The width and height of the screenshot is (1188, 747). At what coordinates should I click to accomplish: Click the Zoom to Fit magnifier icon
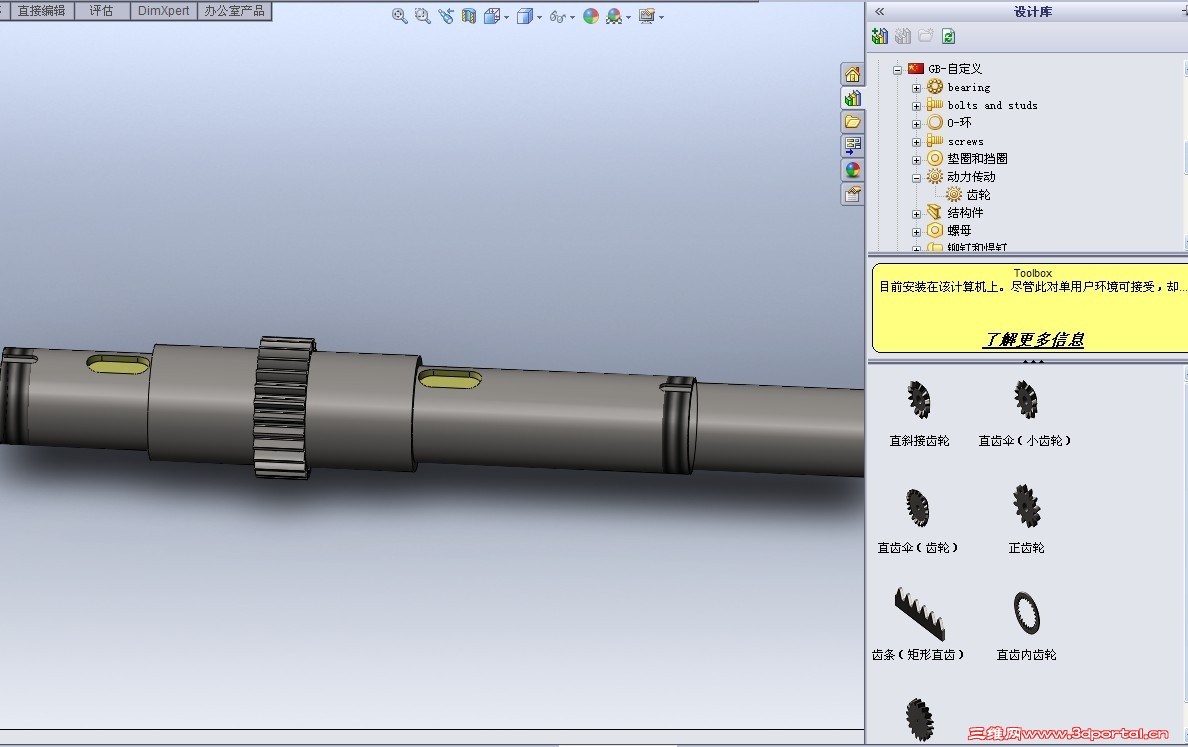(399, 16)
